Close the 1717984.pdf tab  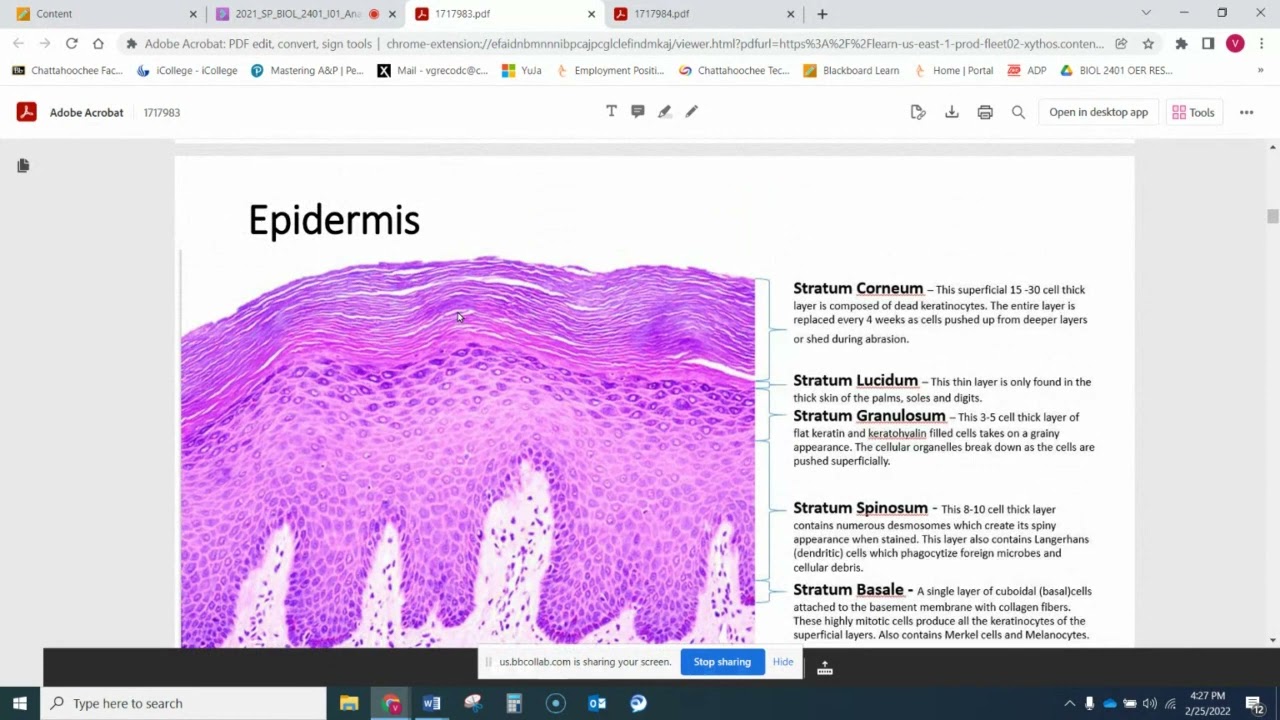[790, 14]
